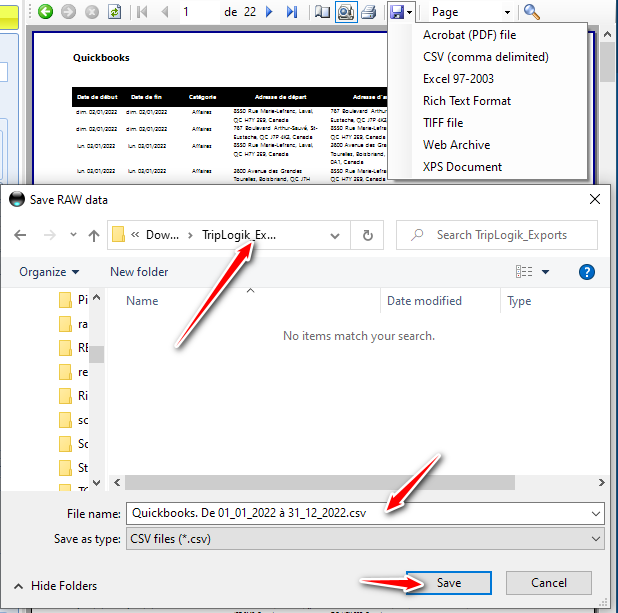Go to previous report page
Image resolution: width=618 pixels, height=613 pixels.
click(x=165, y=12)
